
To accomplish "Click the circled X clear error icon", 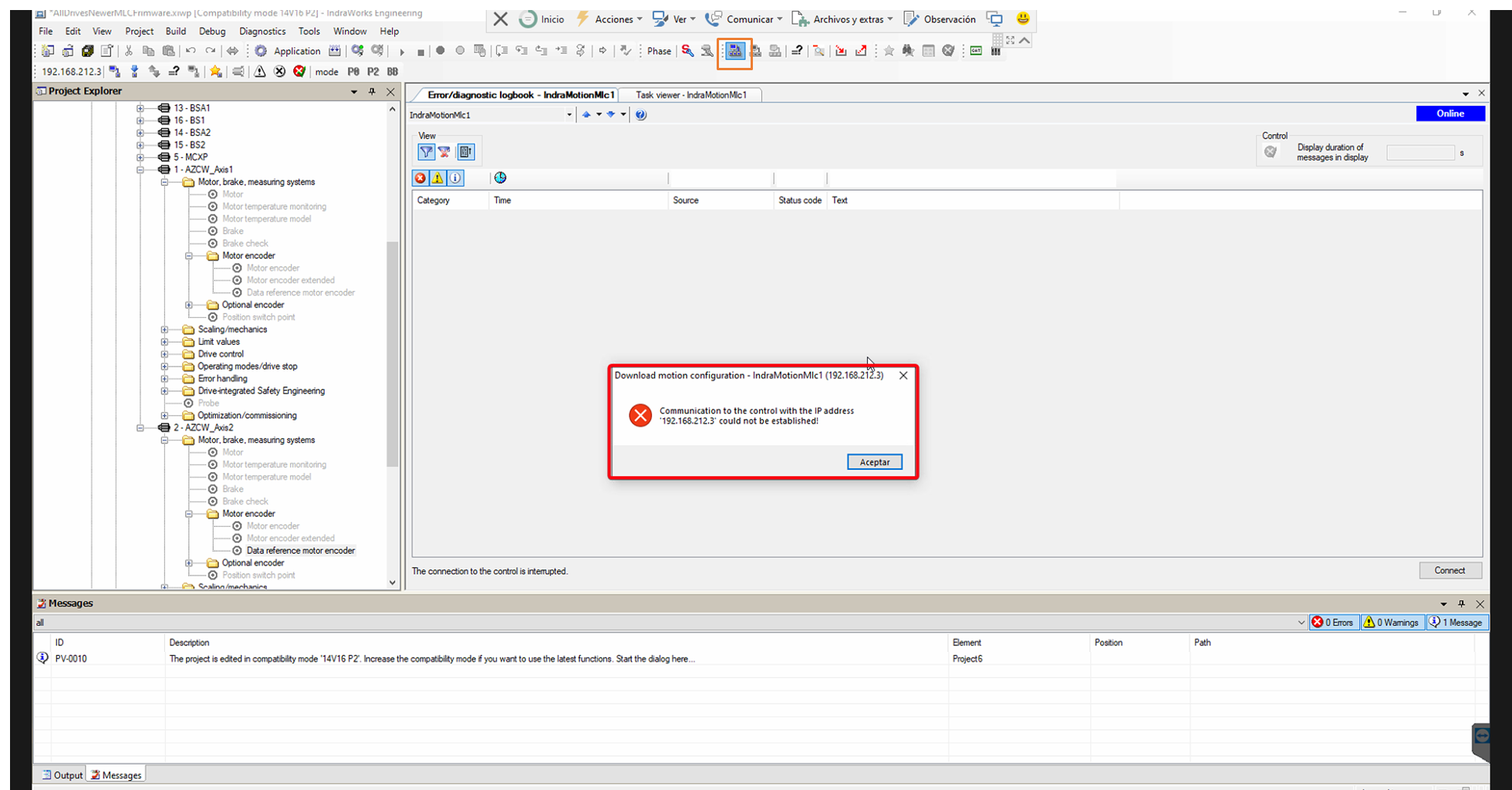I will point(279,72).
